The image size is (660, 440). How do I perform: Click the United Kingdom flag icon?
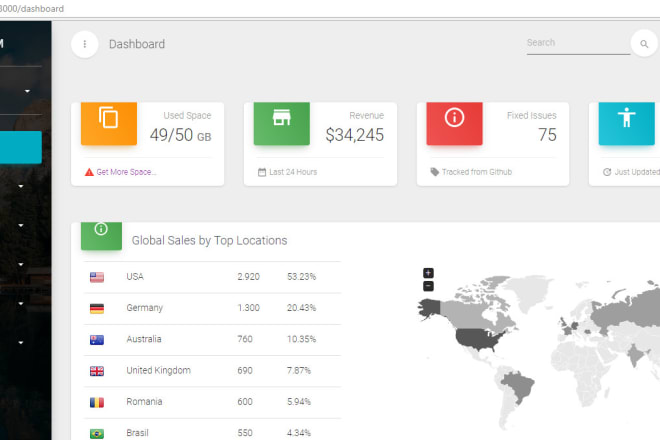(97, 371)
